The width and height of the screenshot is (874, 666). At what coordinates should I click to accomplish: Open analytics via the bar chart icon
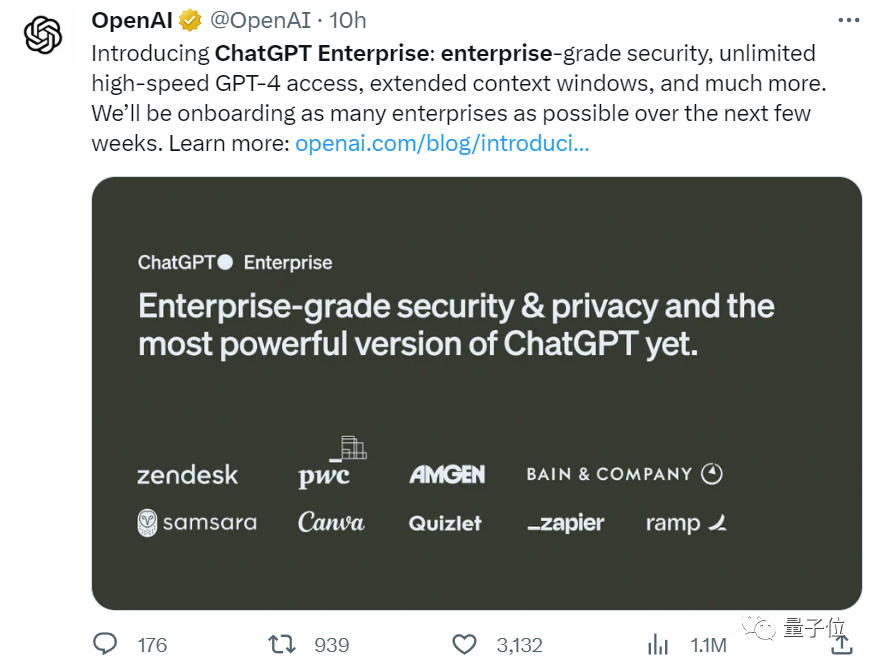click(658, 644)
